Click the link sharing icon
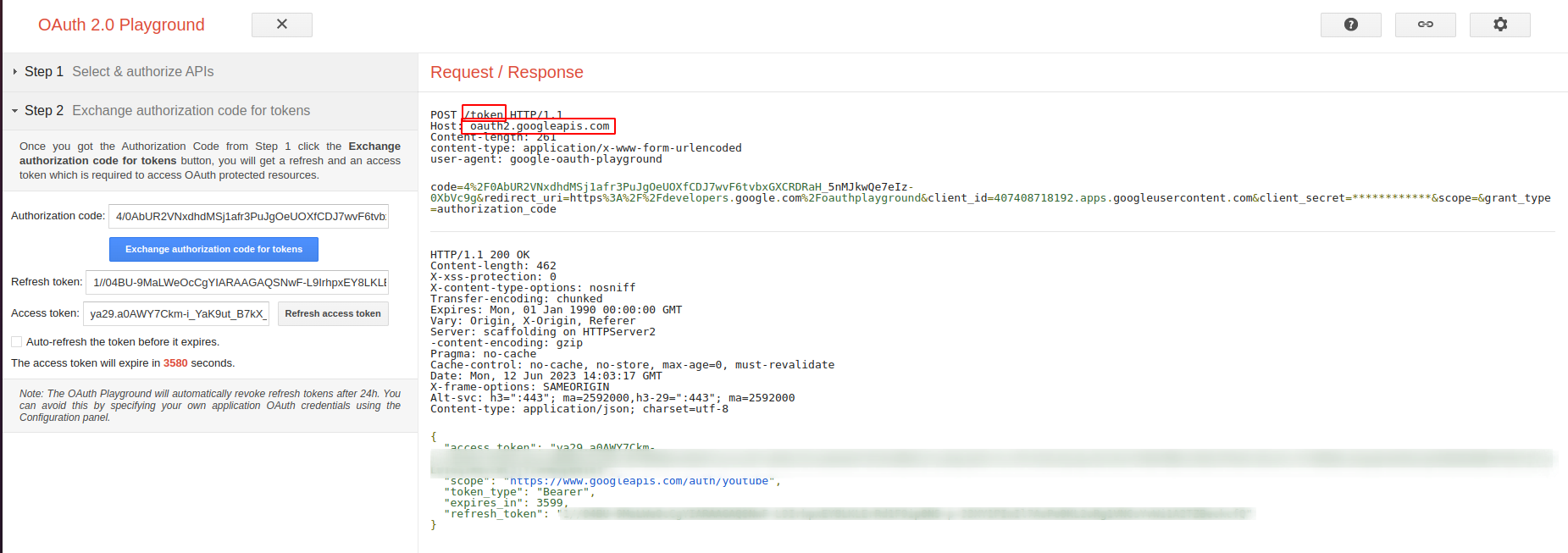 pos(1425,25)
